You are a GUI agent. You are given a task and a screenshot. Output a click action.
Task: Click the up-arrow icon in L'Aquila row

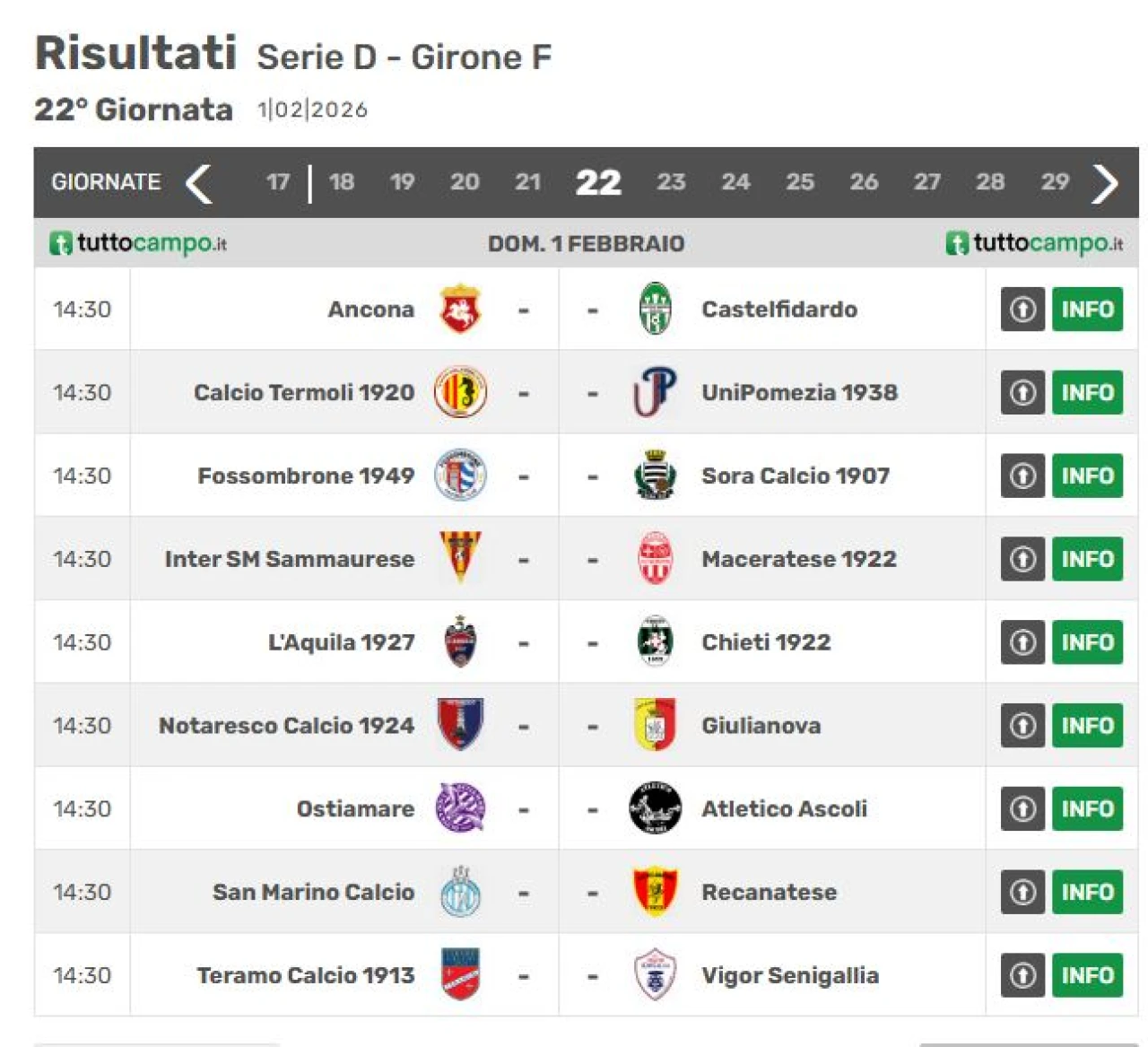(1022, 642)
